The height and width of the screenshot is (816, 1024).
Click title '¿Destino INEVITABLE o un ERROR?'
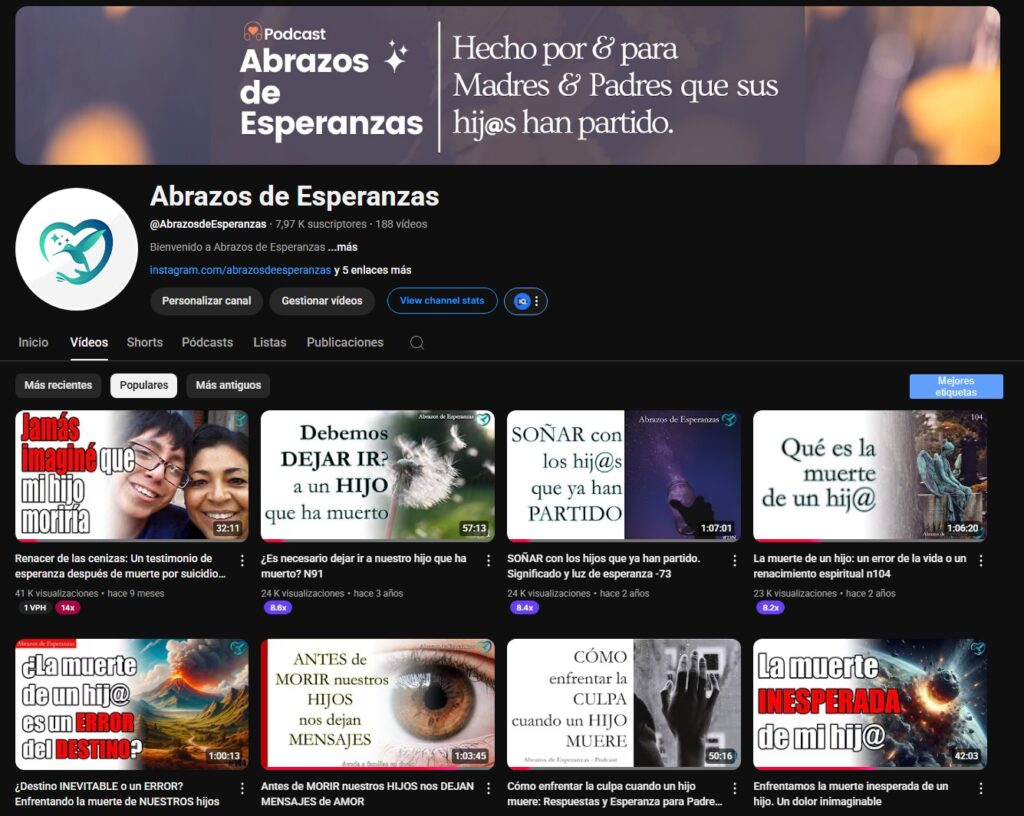click(117, 794)
